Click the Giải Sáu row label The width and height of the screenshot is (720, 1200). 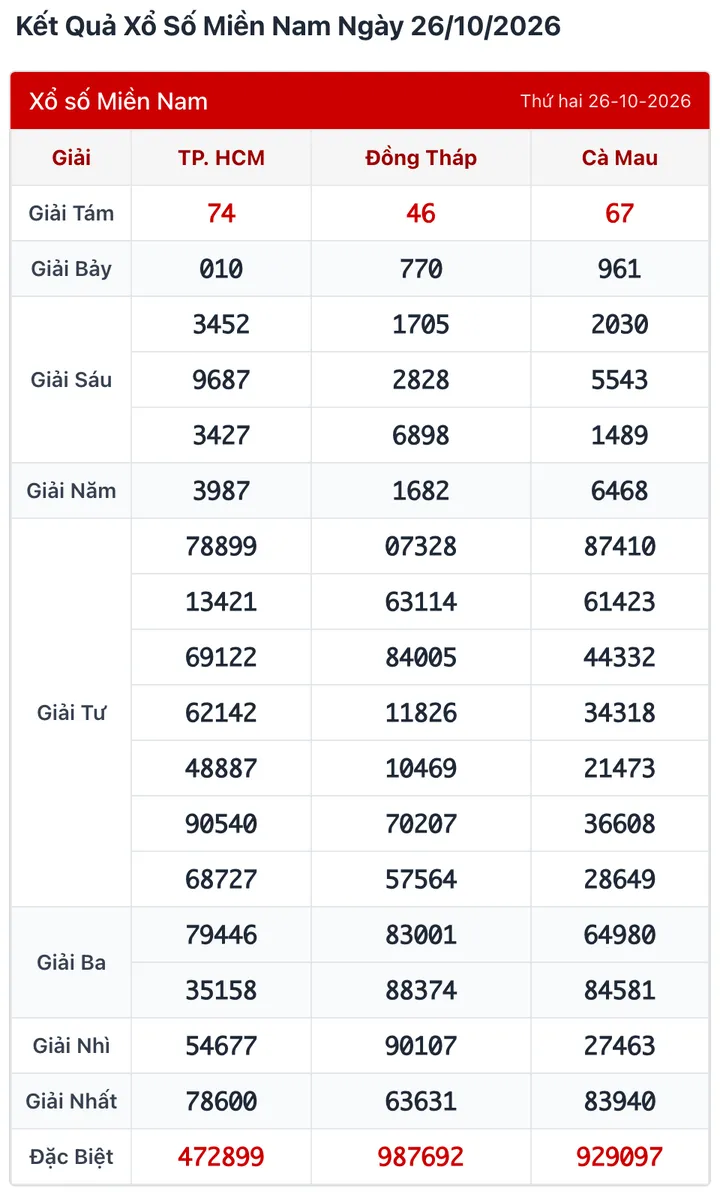[72, 380]
